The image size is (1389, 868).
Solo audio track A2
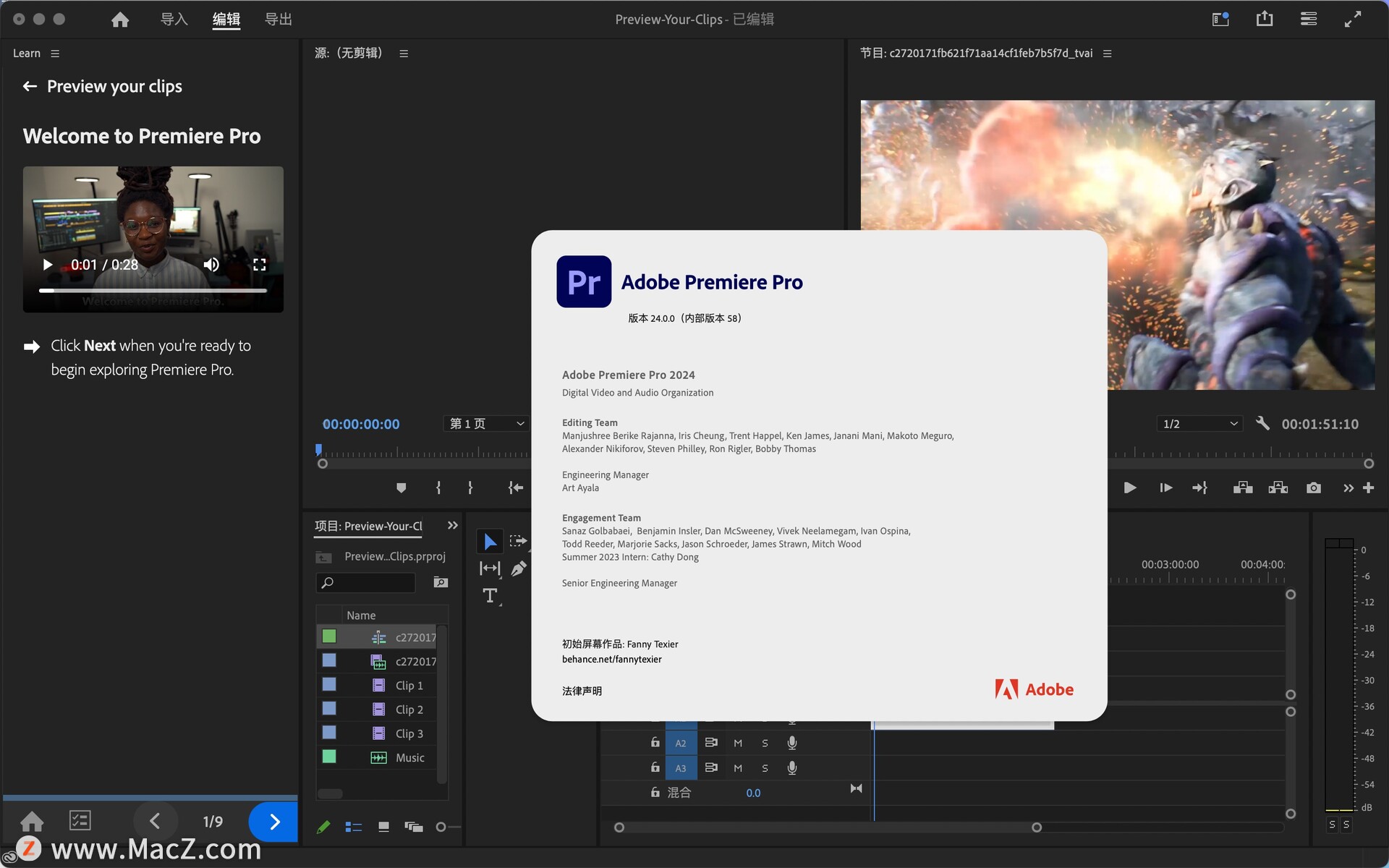tap(765, 744)
